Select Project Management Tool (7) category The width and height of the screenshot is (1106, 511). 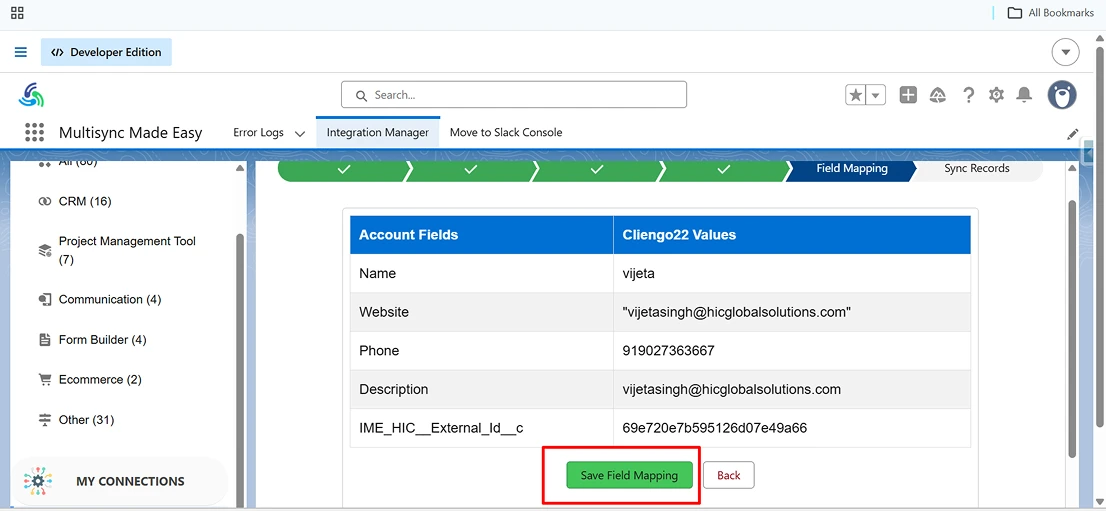tap(127, 251)
